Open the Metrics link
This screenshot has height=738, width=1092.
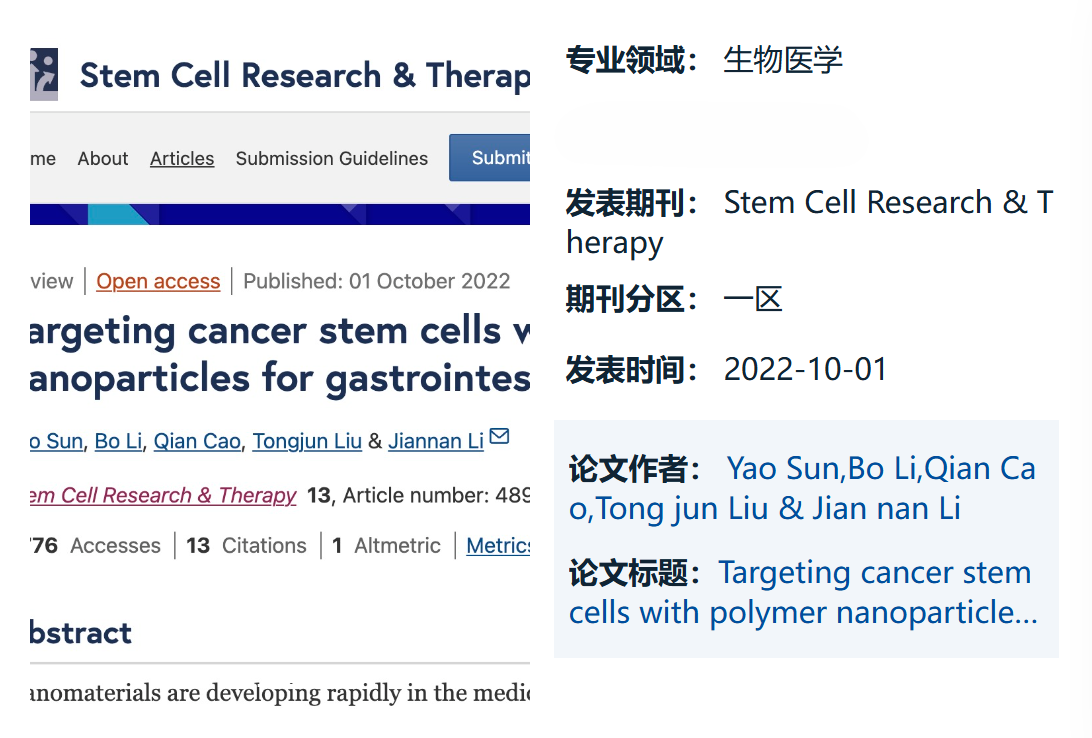point(497,546)
